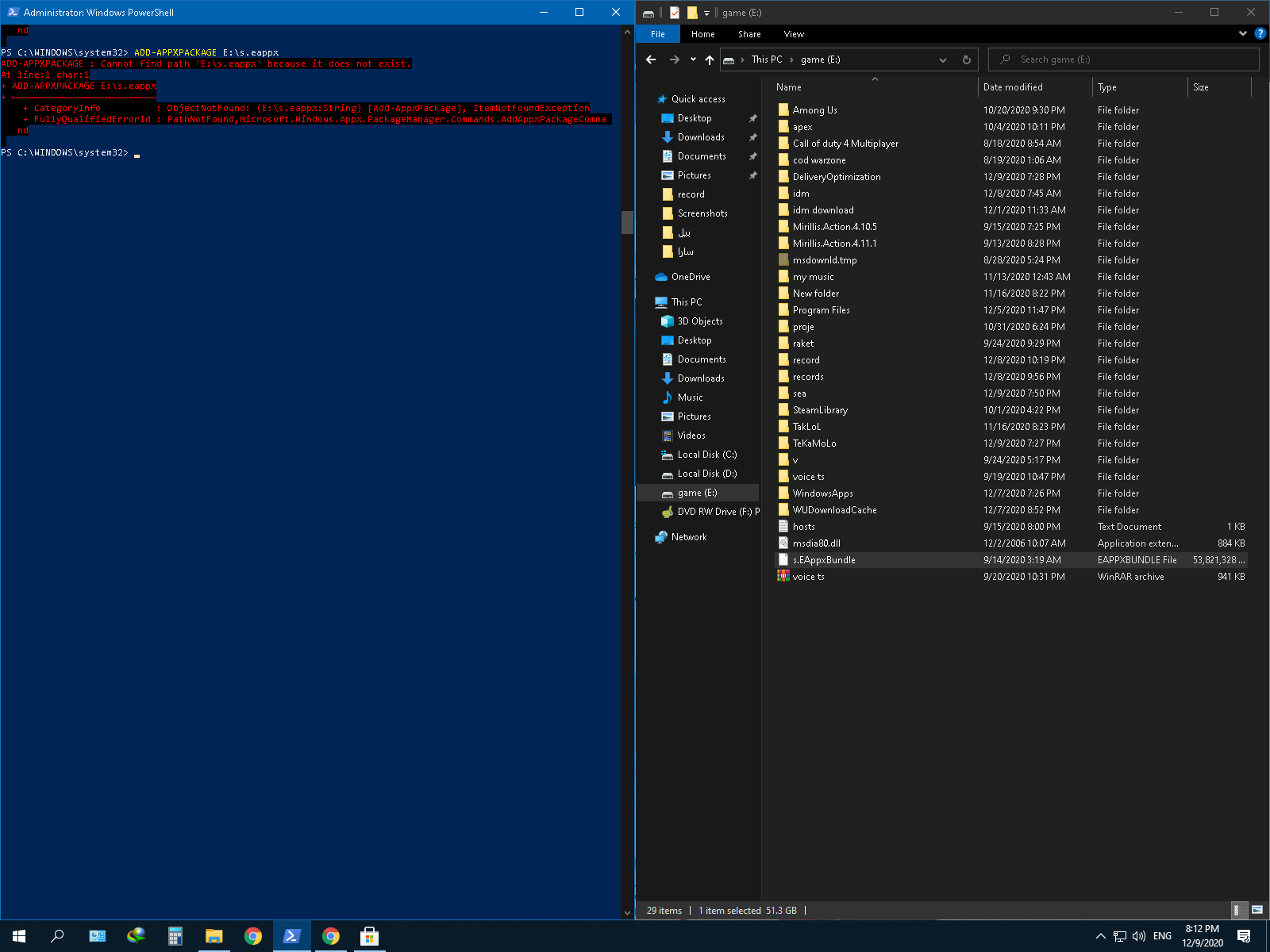Click the ENG language indicator
Image resolution: width=1270 pixels, height=952 pixels.
1162,936
